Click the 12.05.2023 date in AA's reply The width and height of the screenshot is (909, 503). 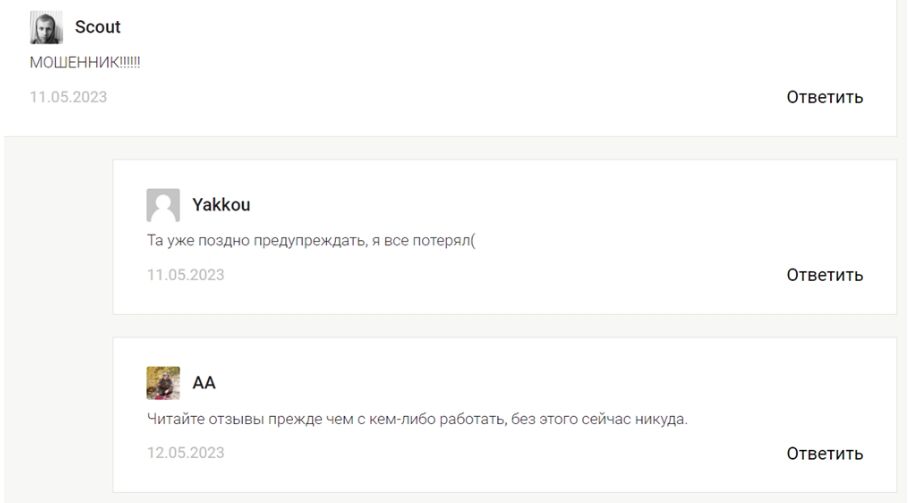185,452
